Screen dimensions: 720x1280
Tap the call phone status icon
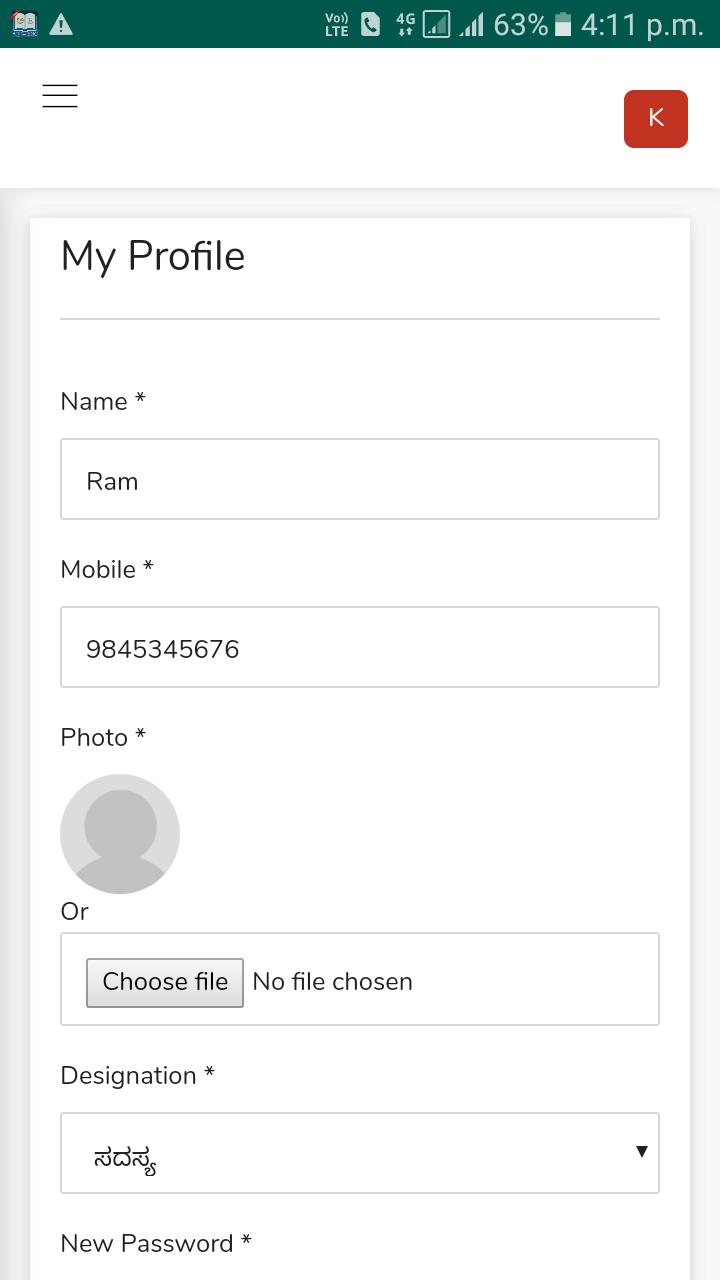[370, 24]
